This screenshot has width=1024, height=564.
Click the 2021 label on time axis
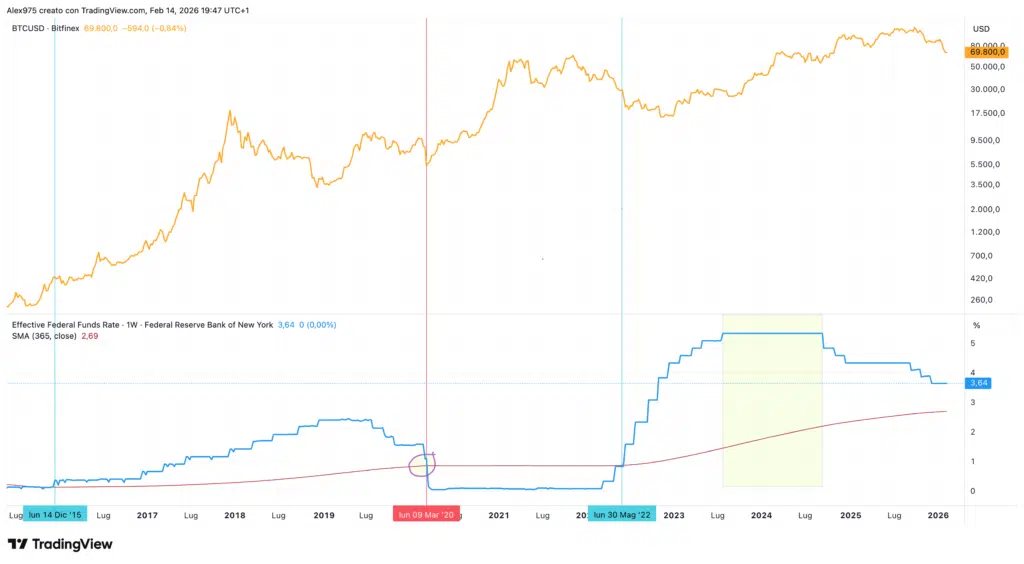499,516
